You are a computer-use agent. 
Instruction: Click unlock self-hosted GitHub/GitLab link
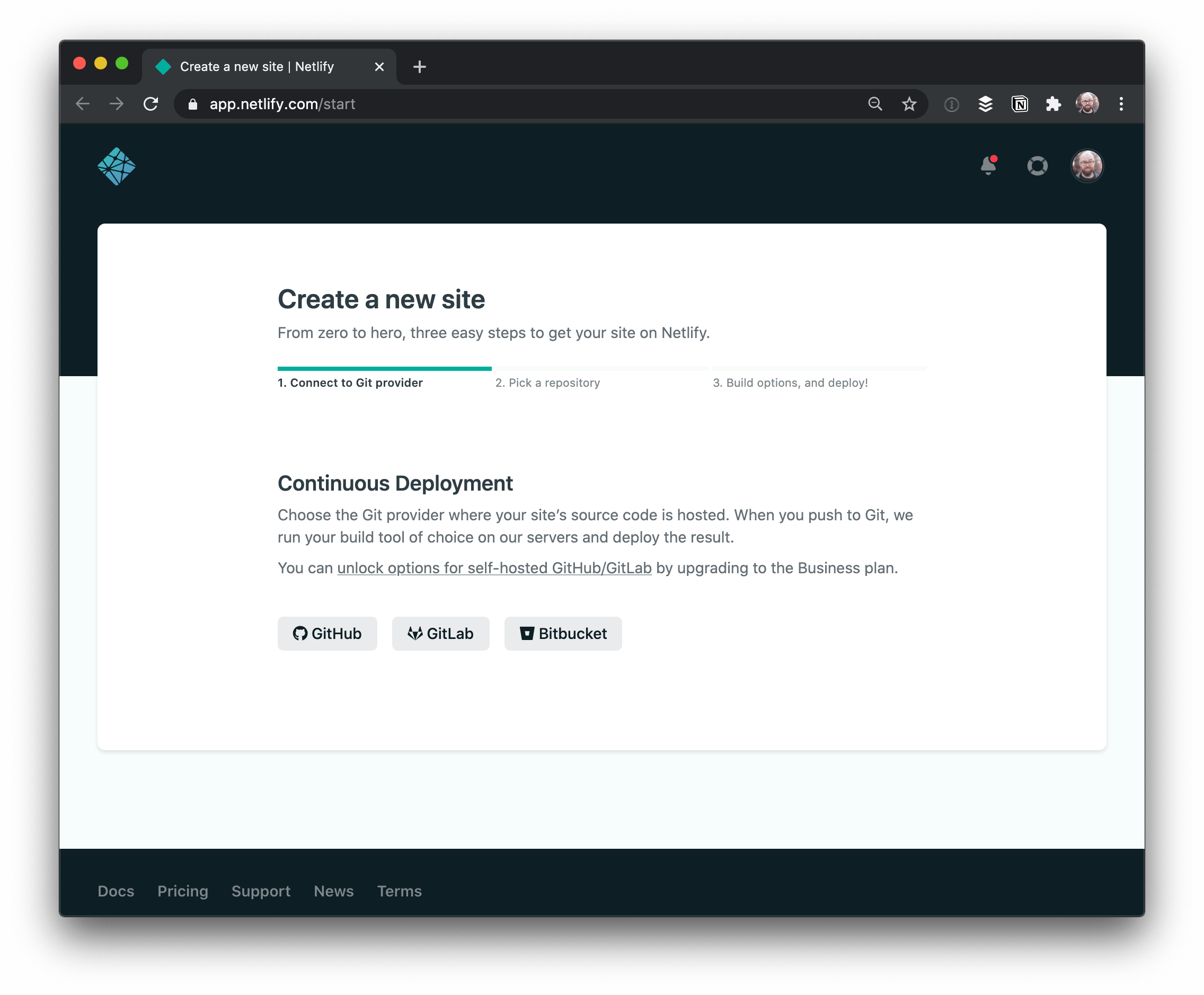(x=494, y=567)
